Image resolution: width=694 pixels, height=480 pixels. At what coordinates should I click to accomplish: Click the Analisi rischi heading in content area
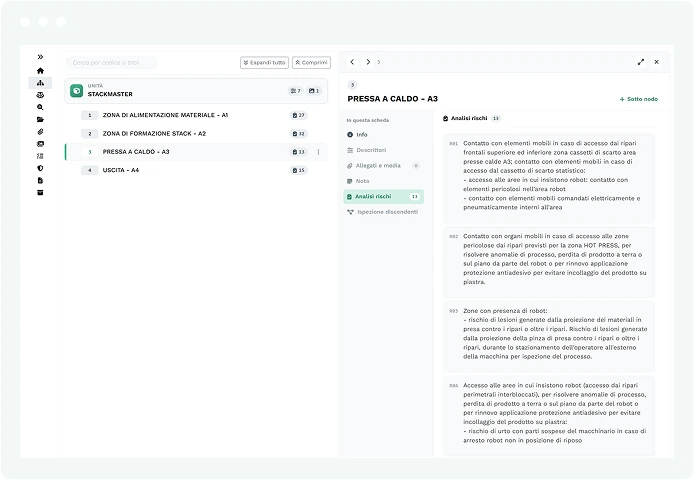point(469,118)
